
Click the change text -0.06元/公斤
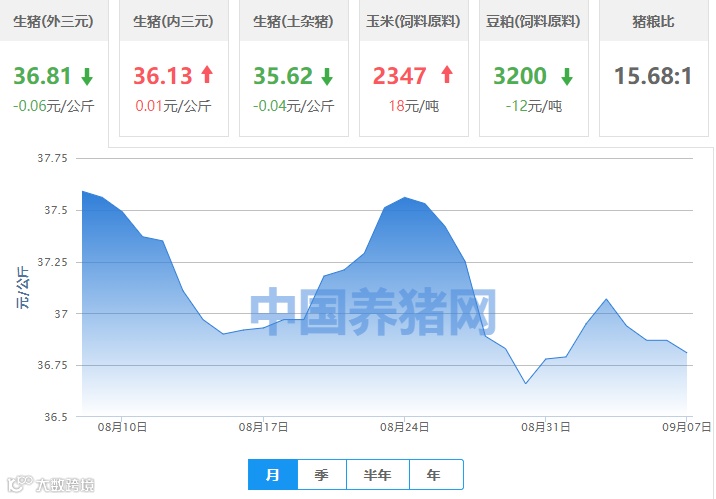[53, 106]
